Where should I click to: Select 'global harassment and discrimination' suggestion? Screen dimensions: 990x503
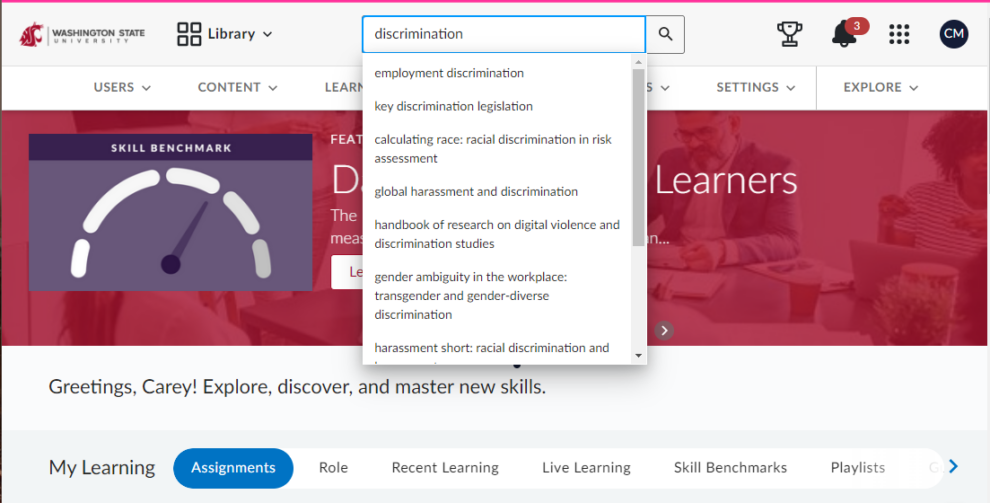[x=476, y=191]
